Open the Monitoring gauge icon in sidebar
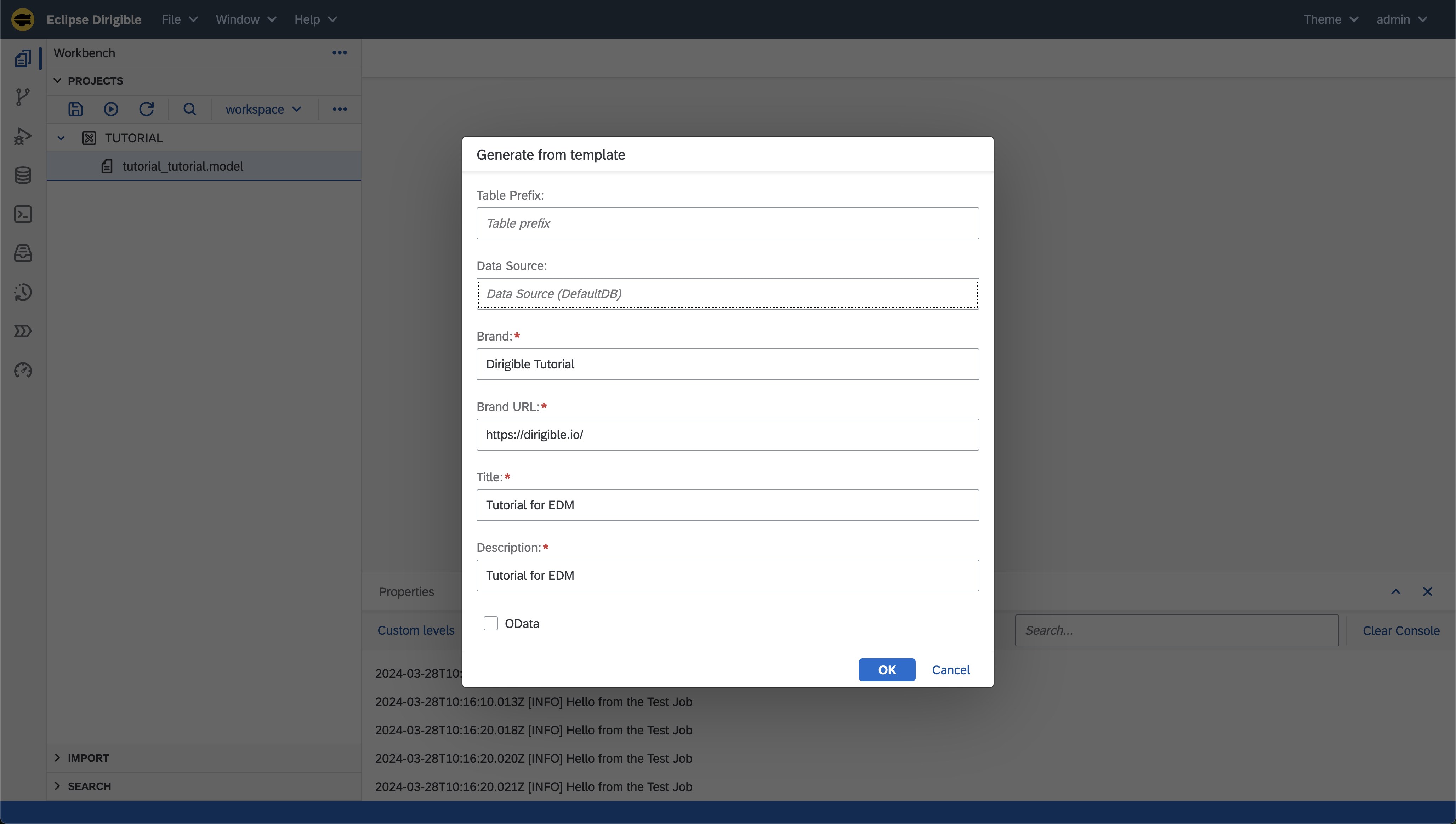1456x824 pixels. point(23,370)
